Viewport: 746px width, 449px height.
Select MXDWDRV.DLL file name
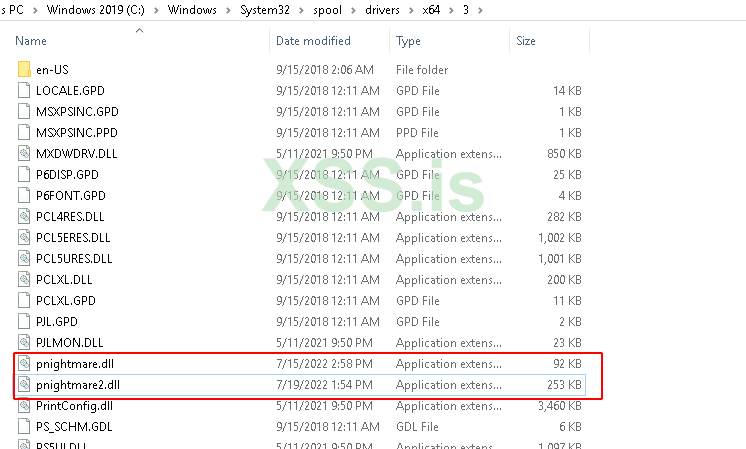[77, 153]
